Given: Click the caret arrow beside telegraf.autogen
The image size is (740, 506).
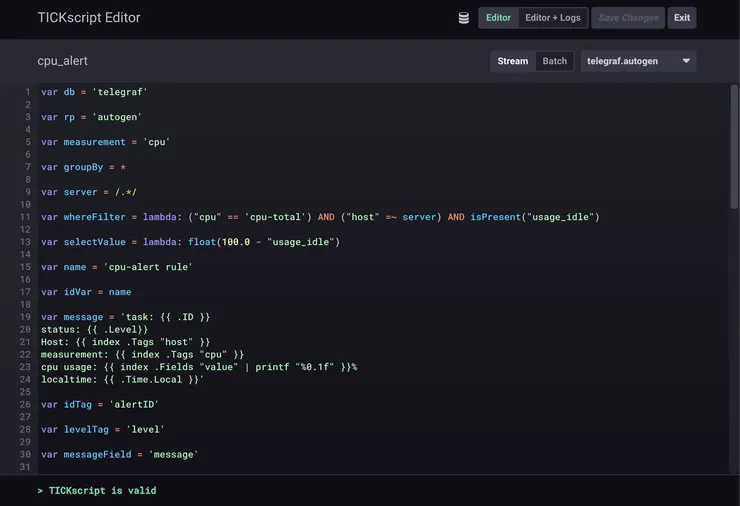Looking at the screenshot, I should click(x=686, y=61).
